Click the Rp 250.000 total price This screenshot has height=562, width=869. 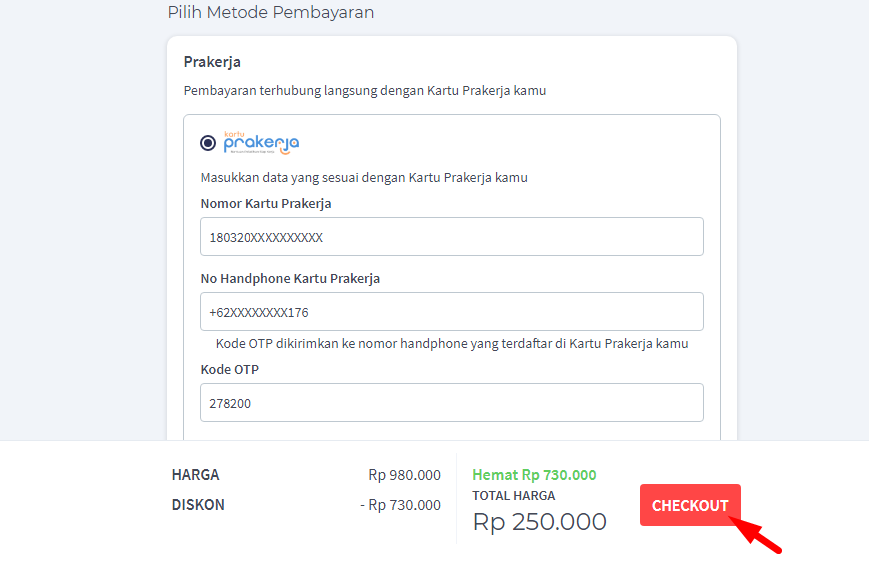[539, 522]
